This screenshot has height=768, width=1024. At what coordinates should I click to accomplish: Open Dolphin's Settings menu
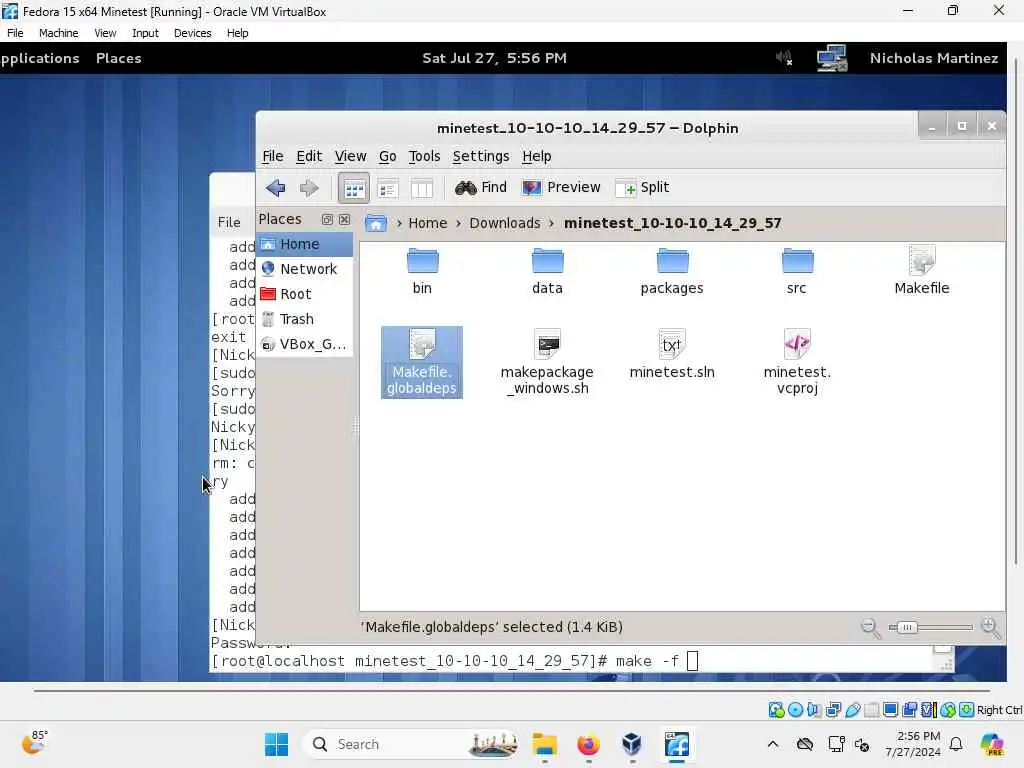point(481,156)
